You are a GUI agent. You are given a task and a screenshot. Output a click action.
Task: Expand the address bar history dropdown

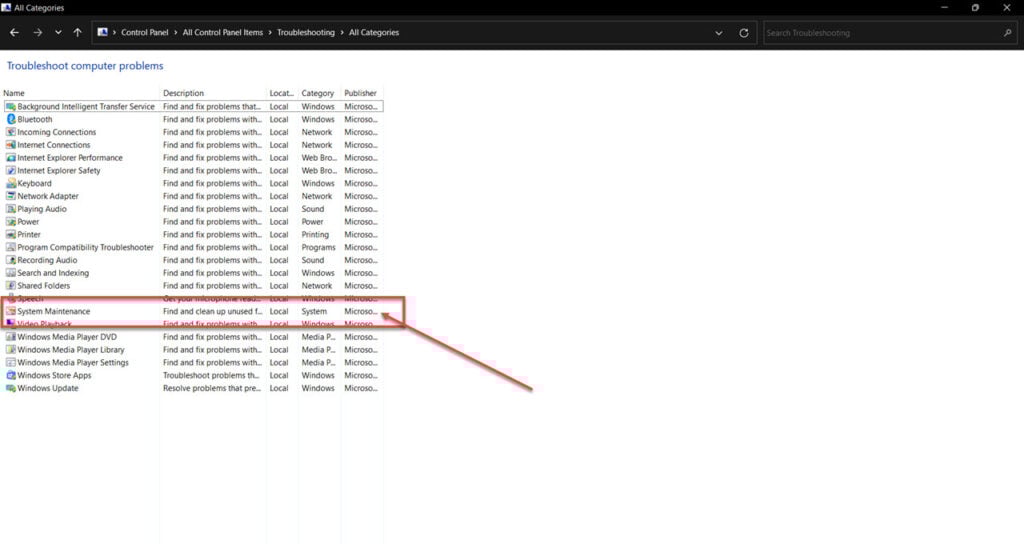coord(718,33)
